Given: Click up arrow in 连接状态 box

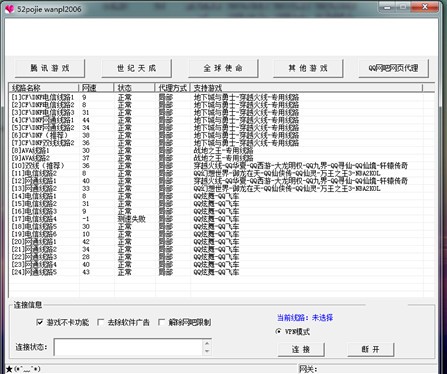Looking at the screenshot, I should click(x=207, y=343).
